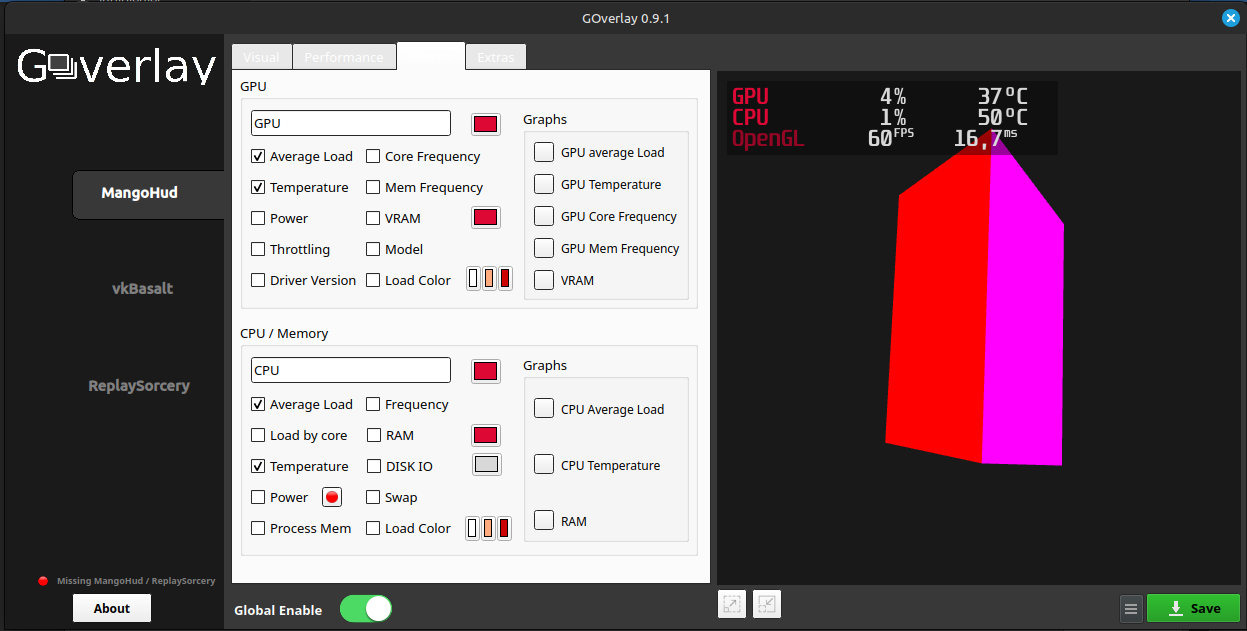Toggle Mem Frequency checkbox
This screenshot has width=1247, height=631.
[x=373, y=187]
